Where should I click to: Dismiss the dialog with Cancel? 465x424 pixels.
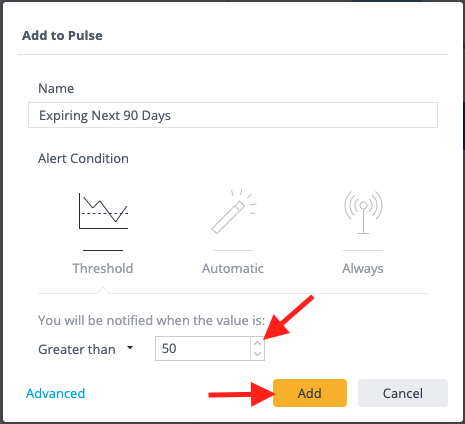(x=403, y=393)
